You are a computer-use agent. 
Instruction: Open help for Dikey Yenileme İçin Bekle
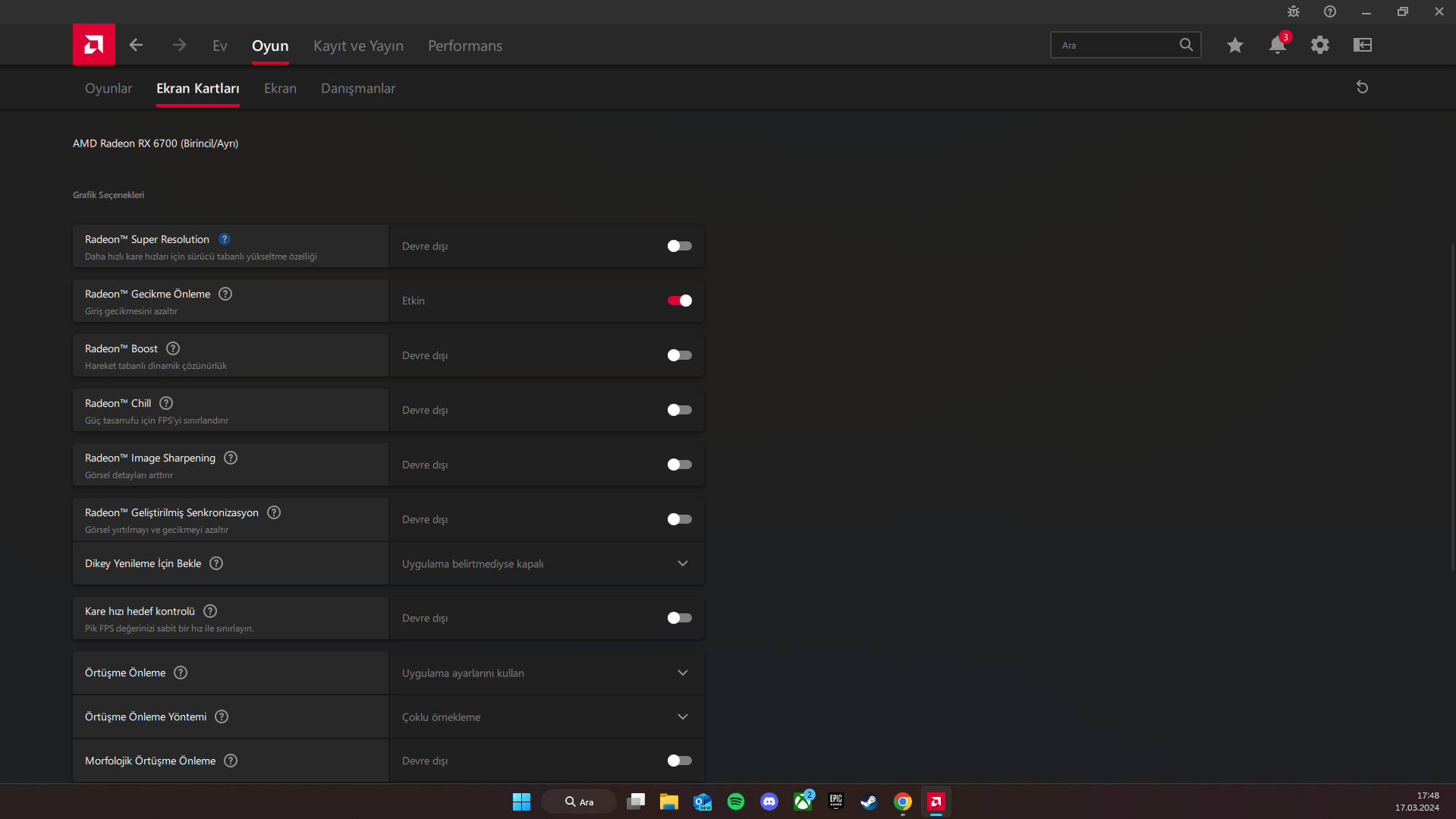216,563
